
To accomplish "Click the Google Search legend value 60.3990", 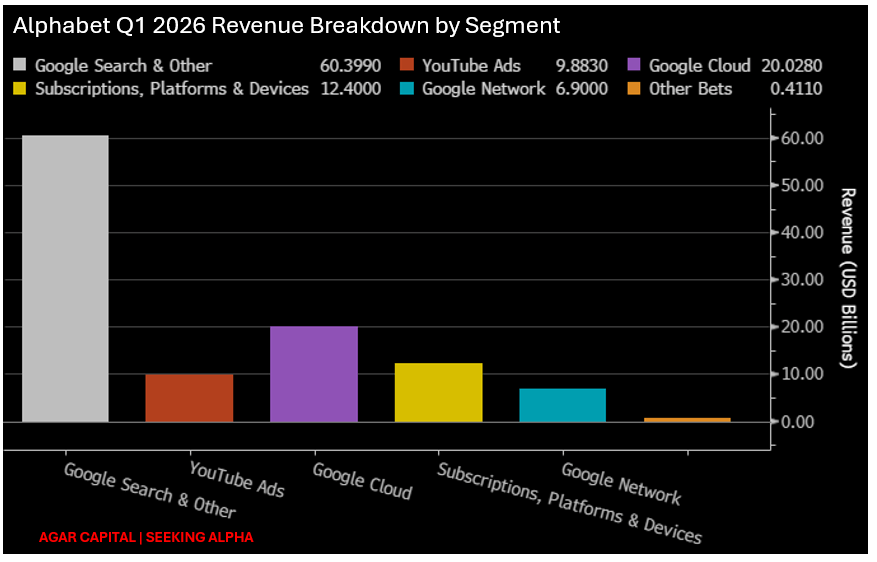I will coord(350,65).
